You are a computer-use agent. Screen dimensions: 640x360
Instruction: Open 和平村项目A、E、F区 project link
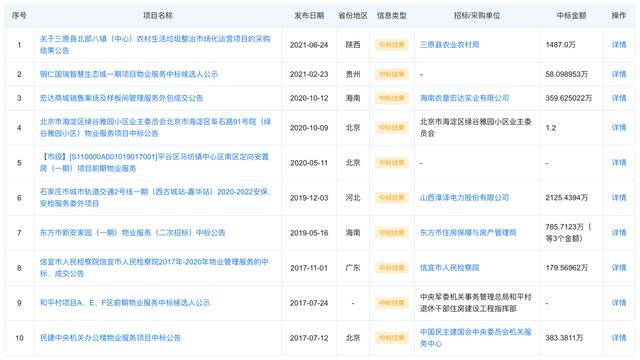coord(125,302)
